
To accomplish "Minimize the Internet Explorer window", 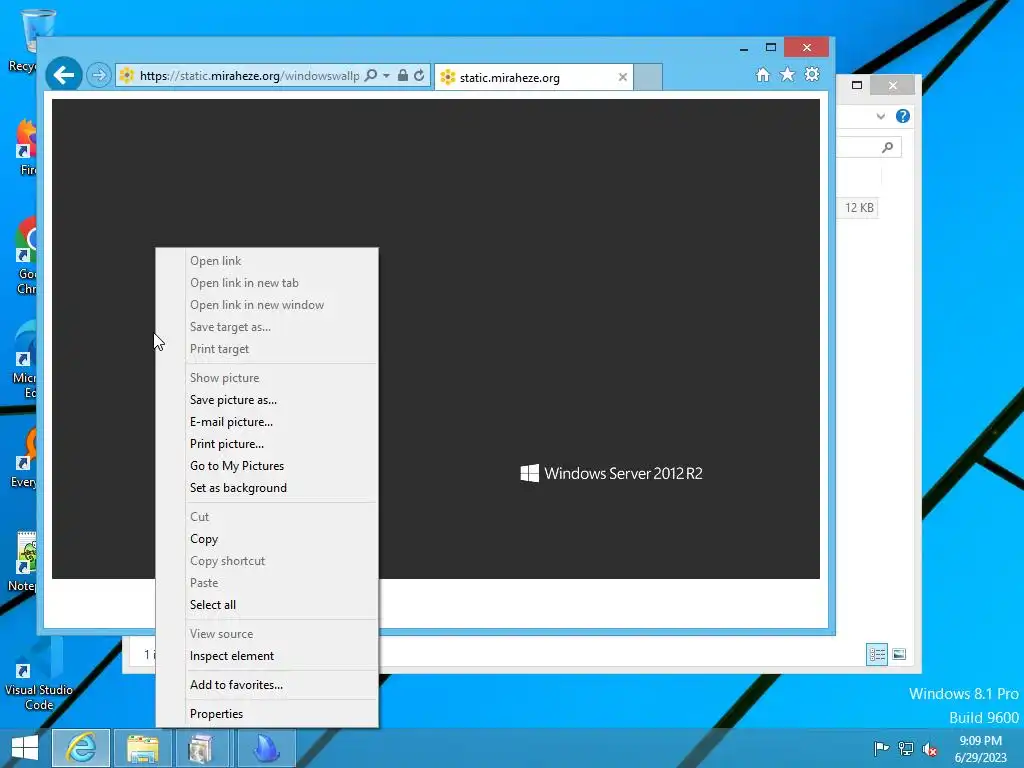I will point(744,48).
